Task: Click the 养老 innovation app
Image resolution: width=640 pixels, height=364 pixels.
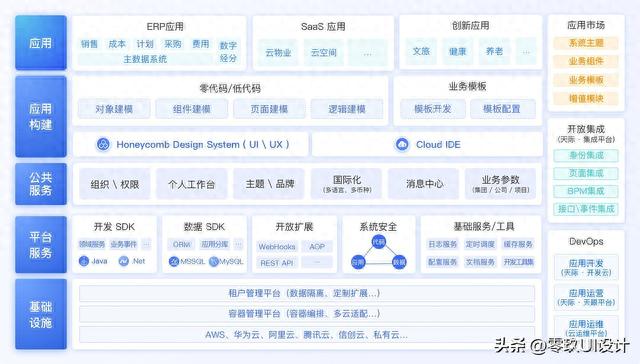Action: 494,51
